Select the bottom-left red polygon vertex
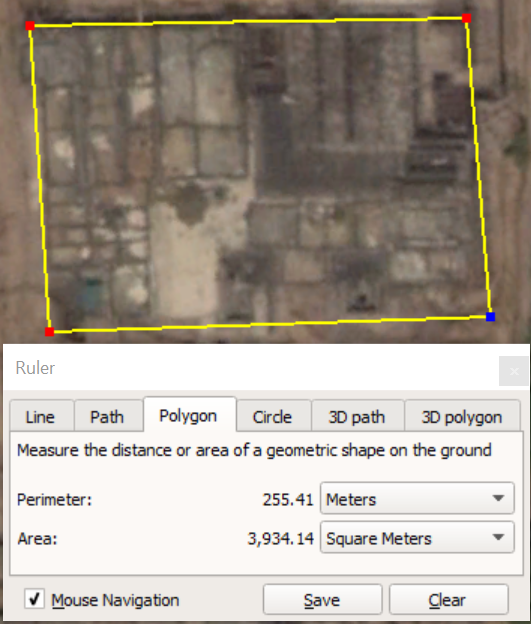The width and height of the screenshot is (531, 624). click(49, 332)
